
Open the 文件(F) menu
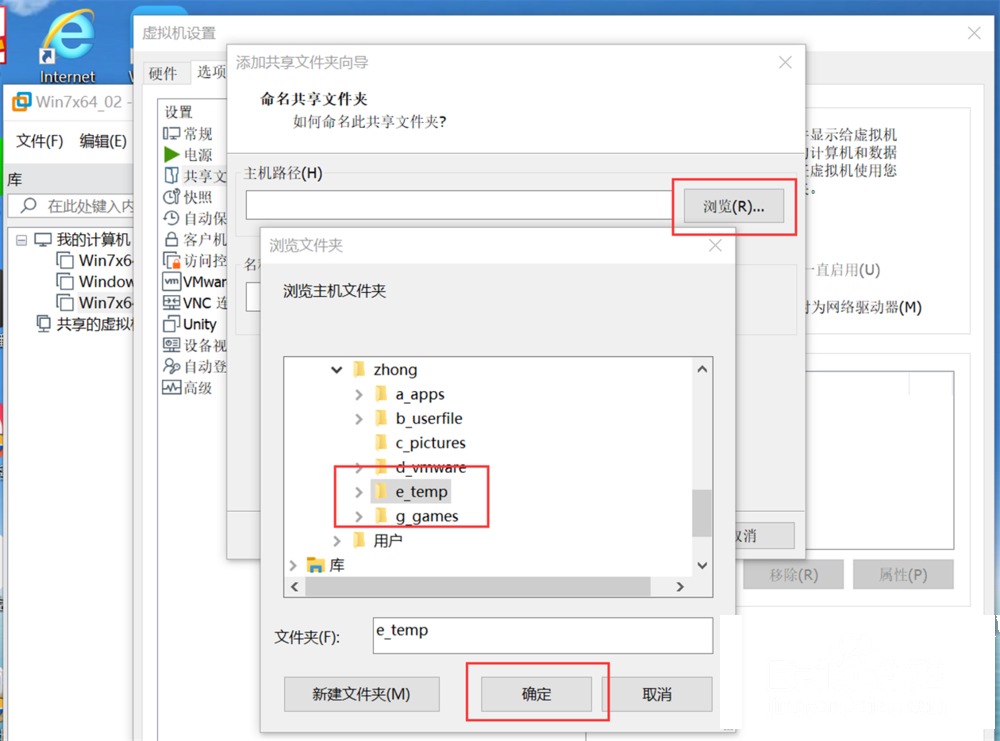pos(40,141)
